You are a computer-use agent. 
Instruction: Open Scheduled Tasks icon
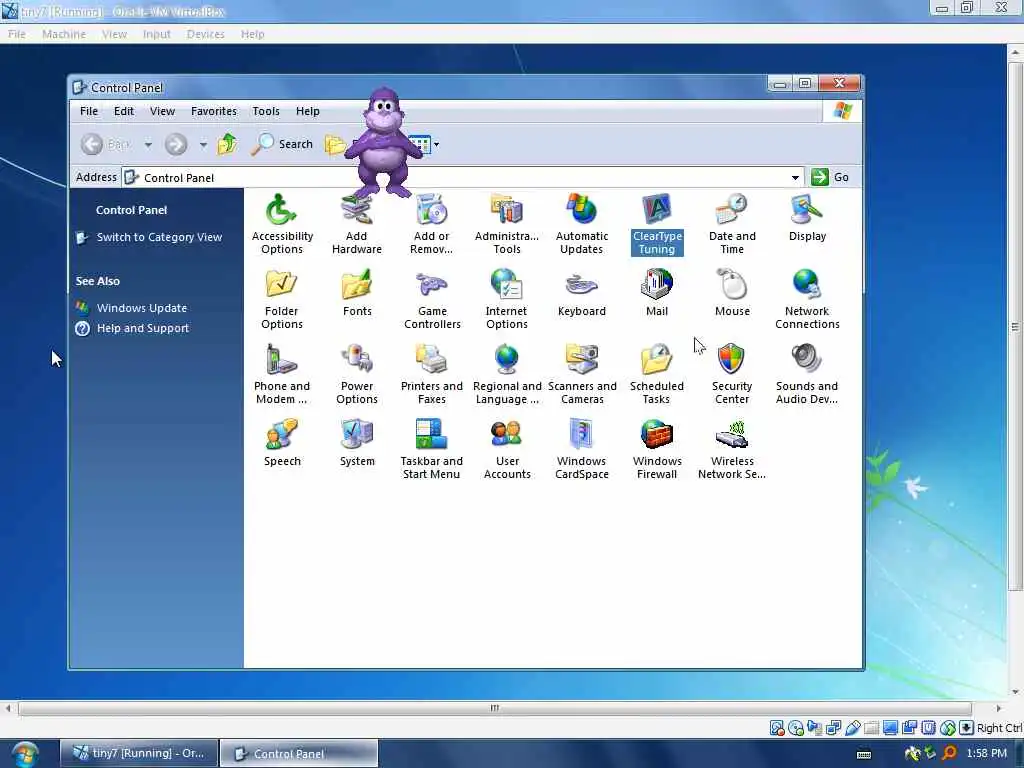[x=657, y=374]
